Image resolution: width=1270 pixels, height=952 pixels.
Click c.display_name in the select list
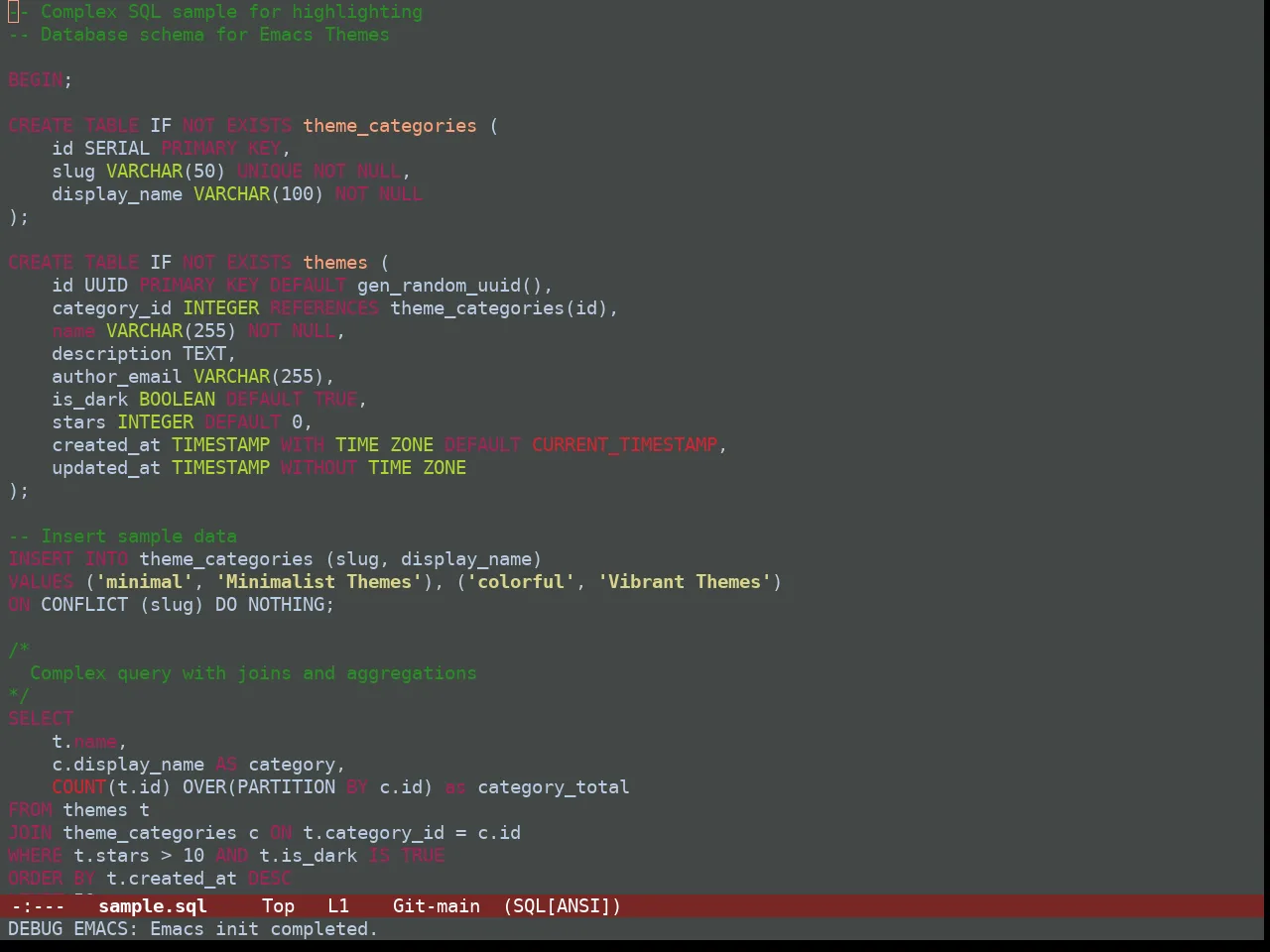click(128, 765)
